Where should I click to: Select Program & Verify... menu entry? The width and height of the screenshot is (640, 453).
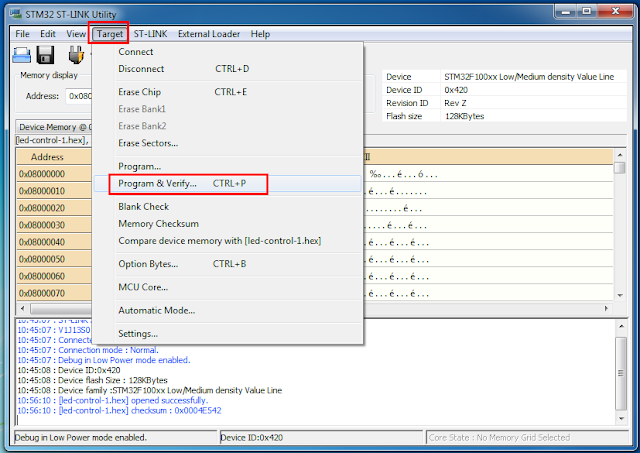click(x=227, y=184)
